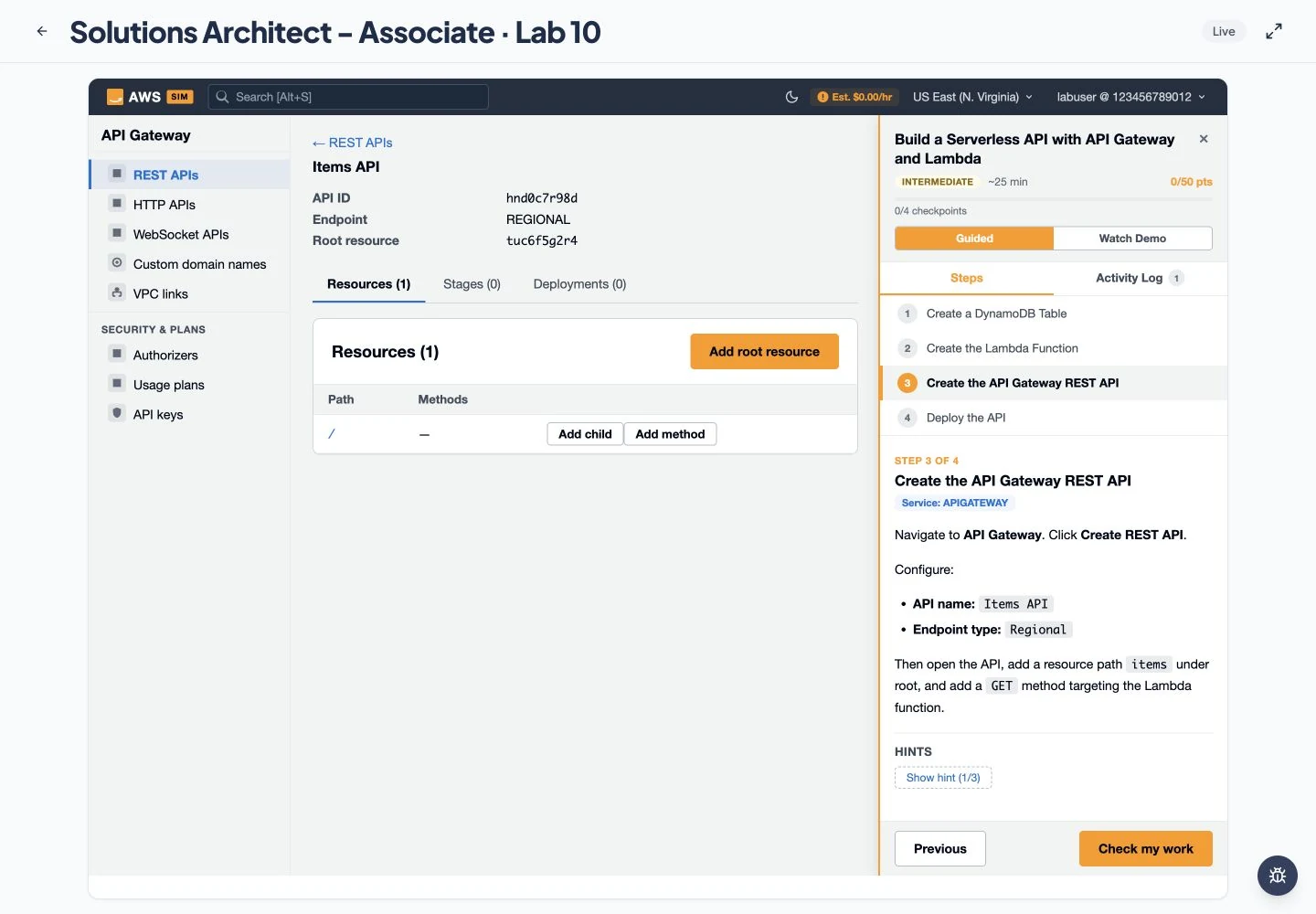Open the Activity Log tab
Image resolution: width=1316 pixels, height=914 pixels.
click(x=1140, y=278)
